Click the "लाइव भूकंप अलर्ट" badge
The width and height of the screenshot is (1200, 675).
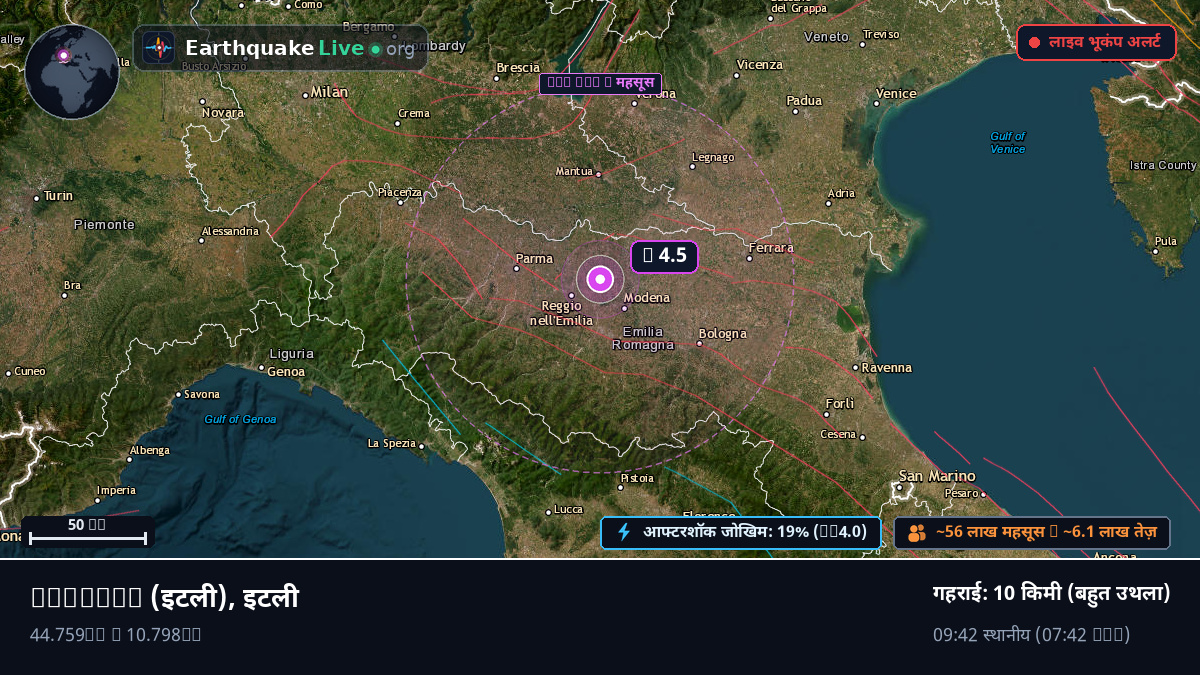point(1096,42)
